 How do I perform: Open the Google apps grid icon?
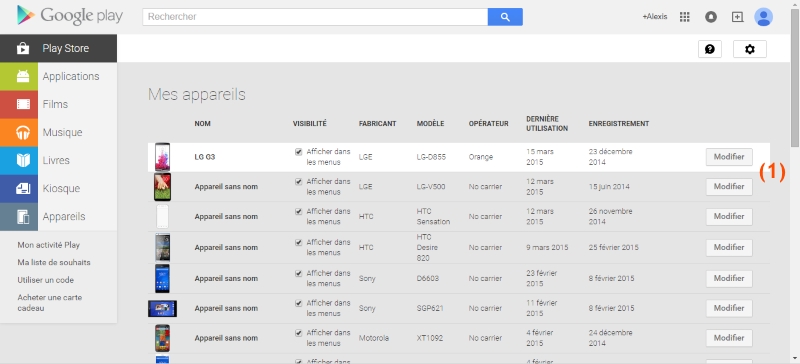pyautogui.click(x=685, y=17)
